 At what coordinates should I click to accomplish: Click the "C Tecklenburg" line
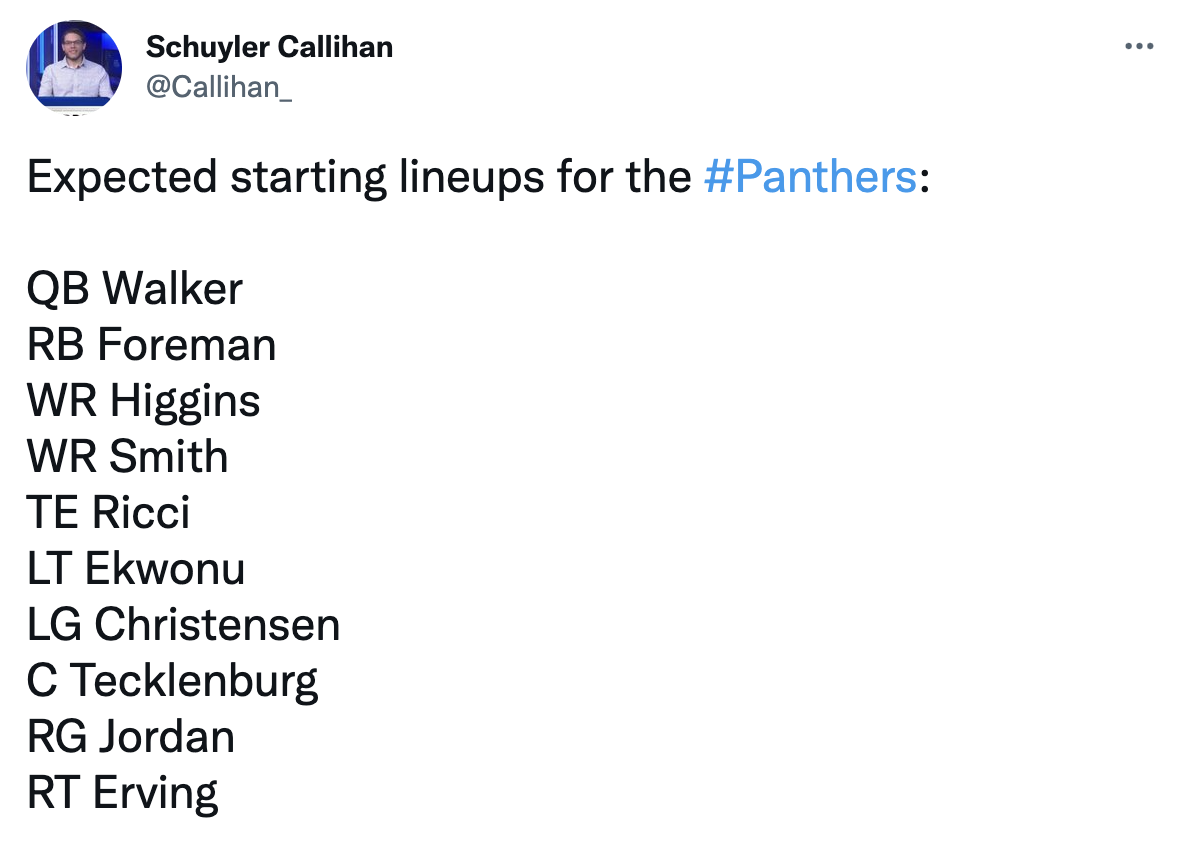click(172, 681)
